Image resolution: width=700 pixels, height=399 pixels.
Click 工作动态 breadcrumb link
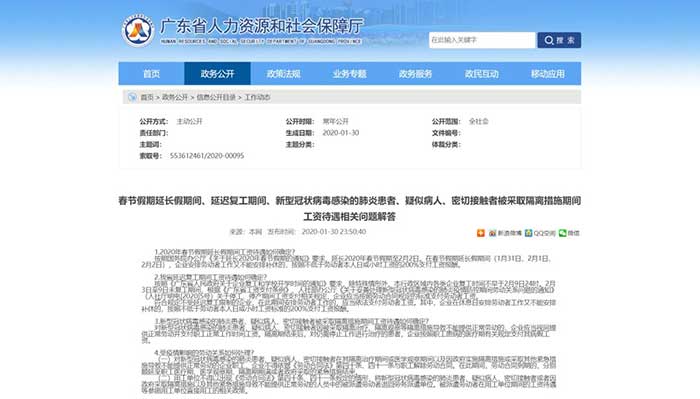click(x=257, y=97)
